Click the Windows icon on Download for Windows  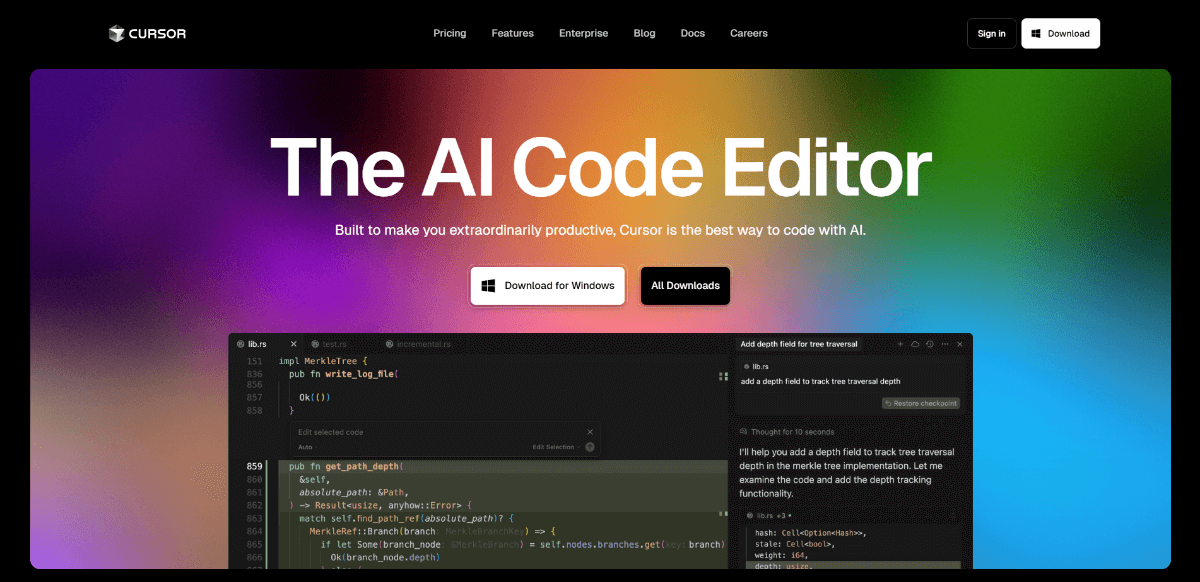click(x=489, y=286)
